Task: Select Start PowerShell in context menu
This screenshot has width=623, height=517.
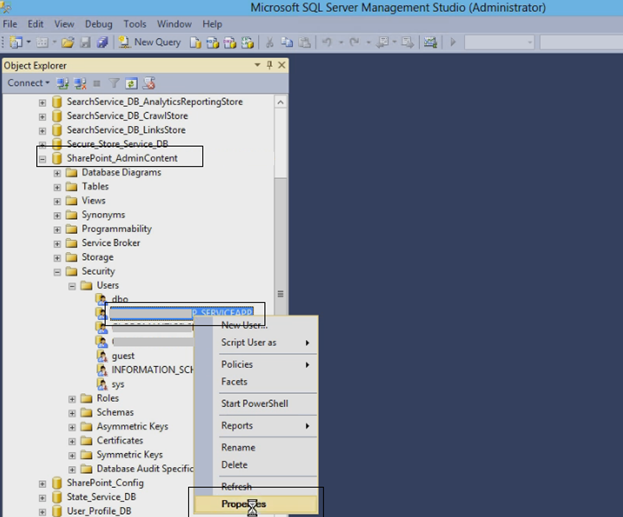Action: 256,404
